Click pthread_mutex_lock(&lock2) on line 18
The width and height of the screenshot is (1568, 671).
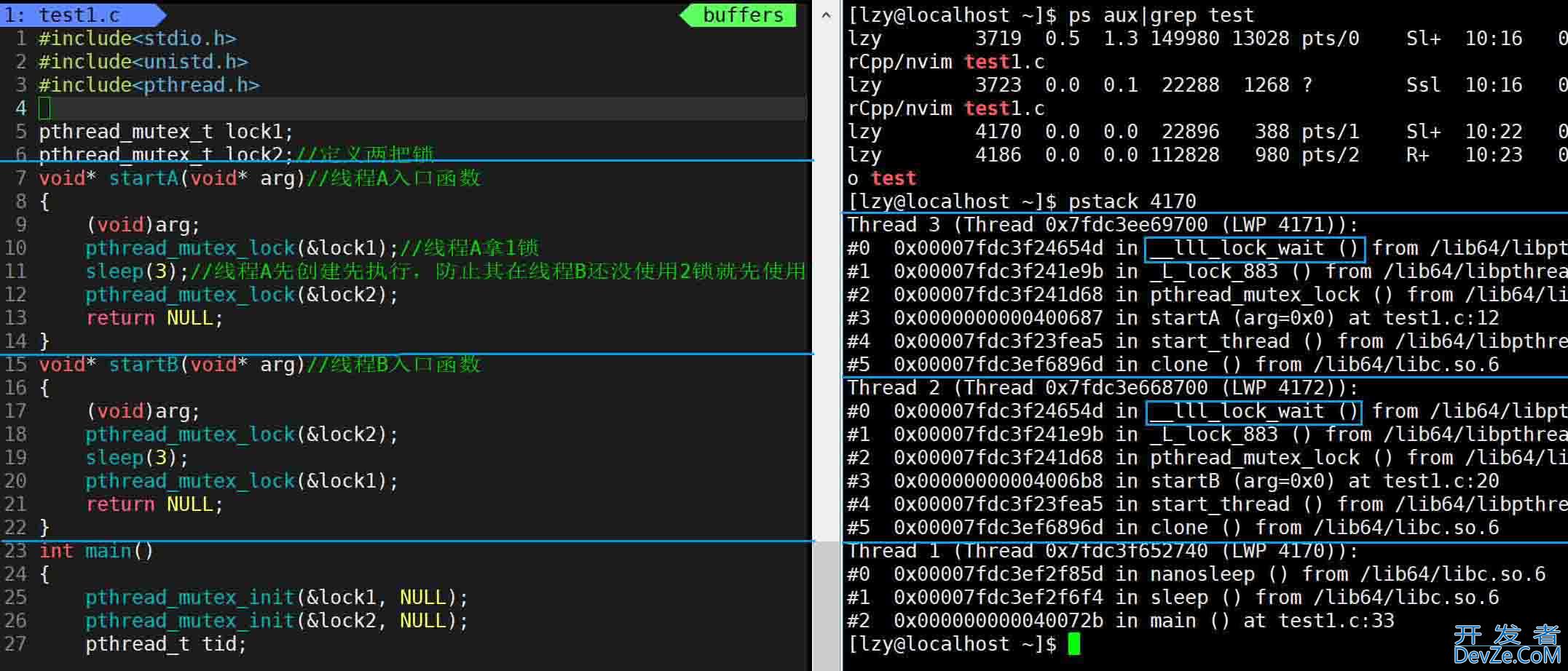point(243,434)
